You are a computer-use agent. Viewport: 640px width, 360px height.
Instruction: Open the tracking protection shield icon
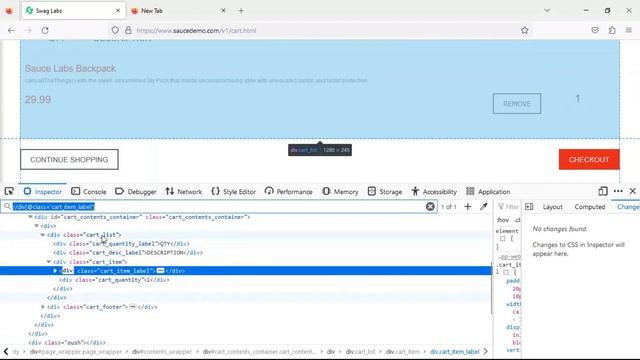(x=115, y=30)
